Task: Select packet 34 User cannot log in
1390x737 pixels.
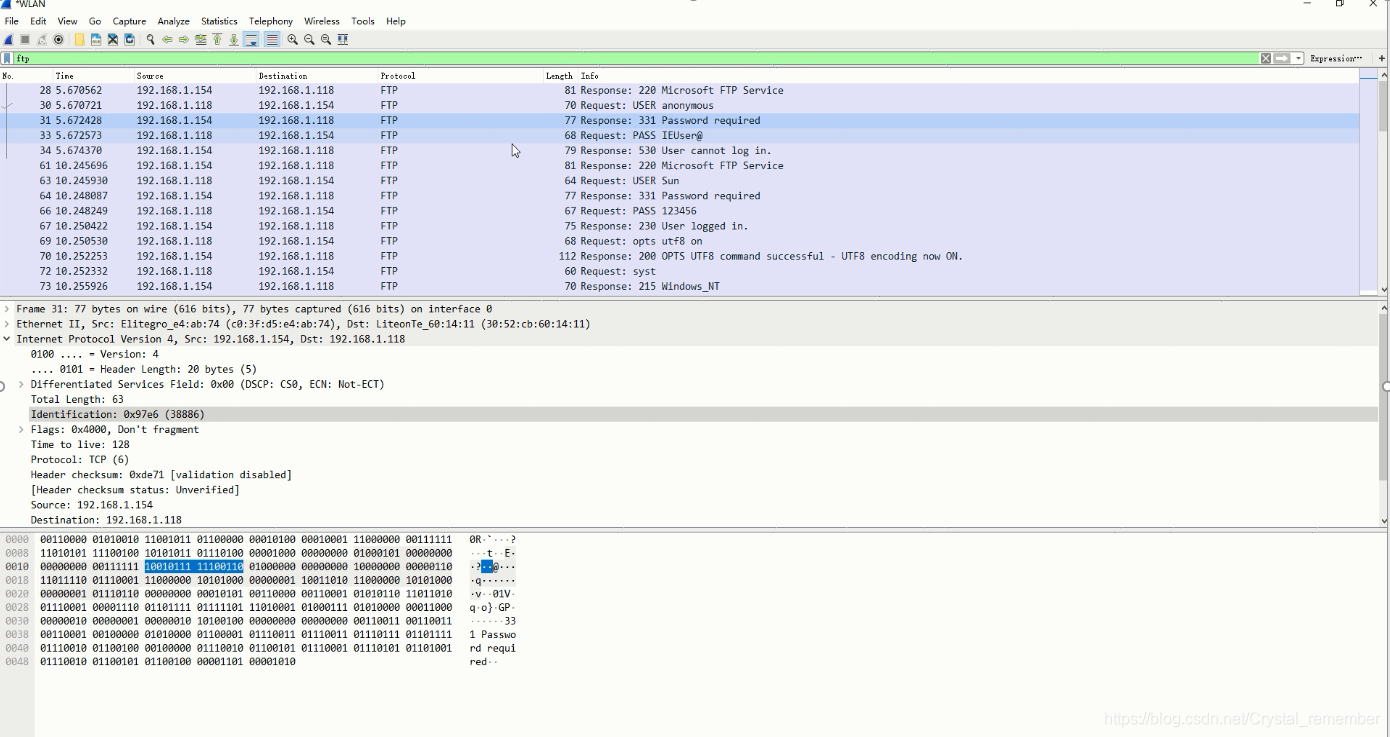Action: (680, 150)
